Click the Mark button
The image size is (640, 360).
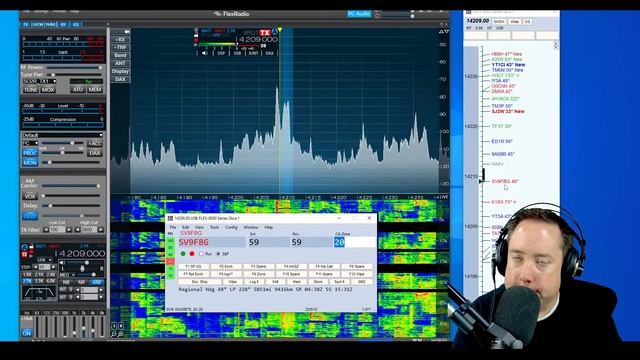297,282
